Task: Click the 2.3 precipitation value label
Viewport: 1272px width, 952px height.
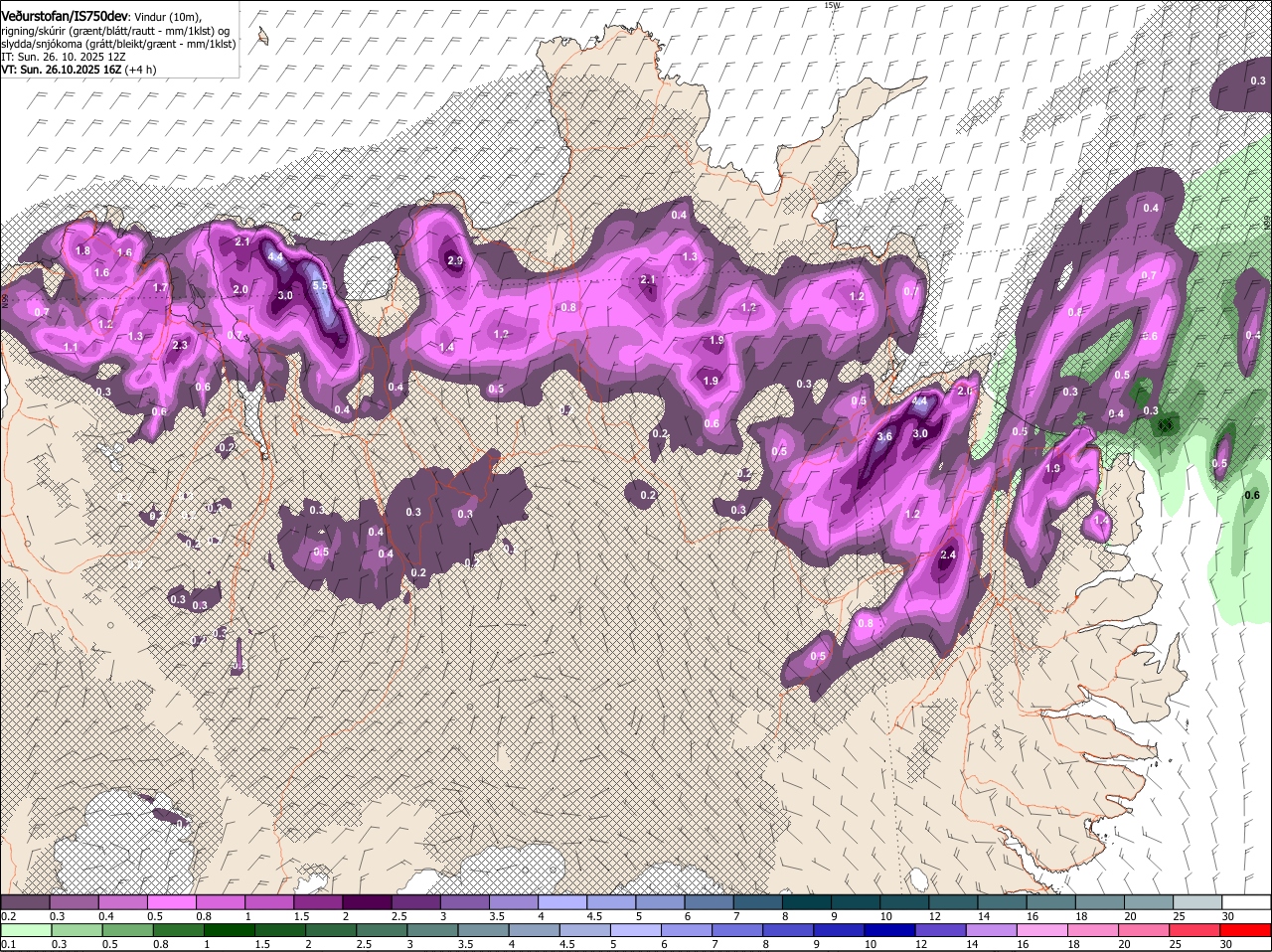Action: point(180,345)
